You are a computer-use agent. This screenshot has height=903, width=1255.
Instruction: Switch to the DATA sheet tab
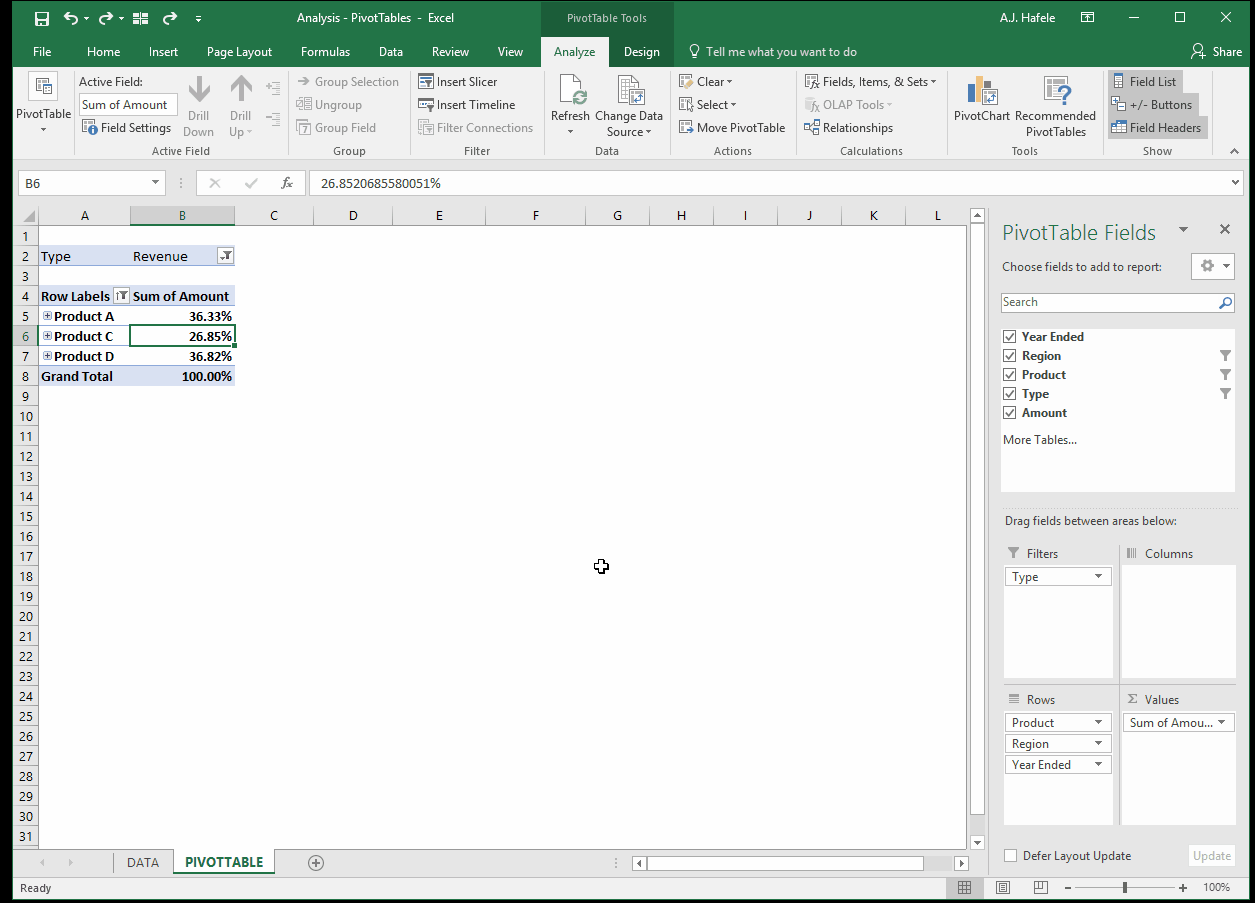pyautogui.click(x=143, y=863)
